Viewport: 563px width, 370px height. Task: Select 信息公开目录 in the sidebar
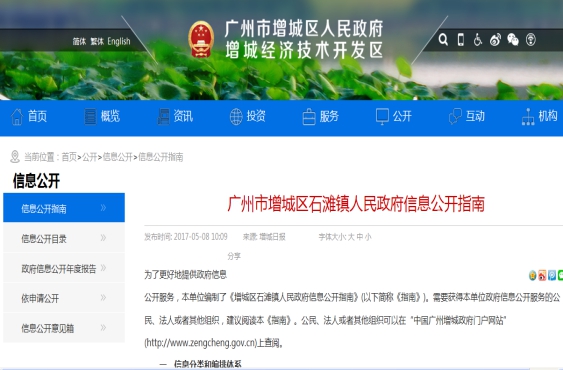pyautogui.click(x=64, y=238)
